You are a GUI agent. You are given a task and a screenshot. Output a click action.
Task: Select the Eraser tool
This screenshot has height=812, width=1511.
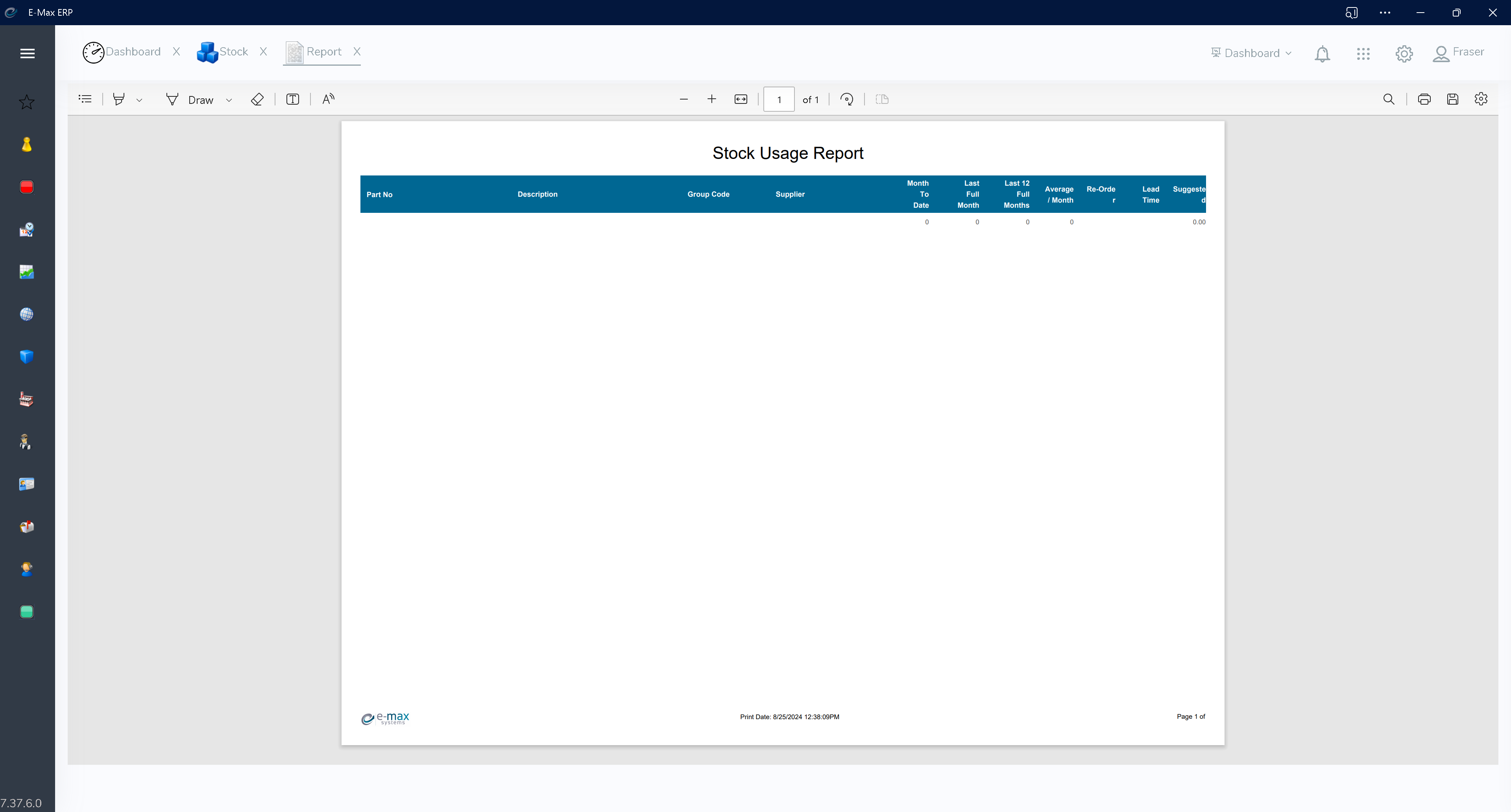coord(257,99)
